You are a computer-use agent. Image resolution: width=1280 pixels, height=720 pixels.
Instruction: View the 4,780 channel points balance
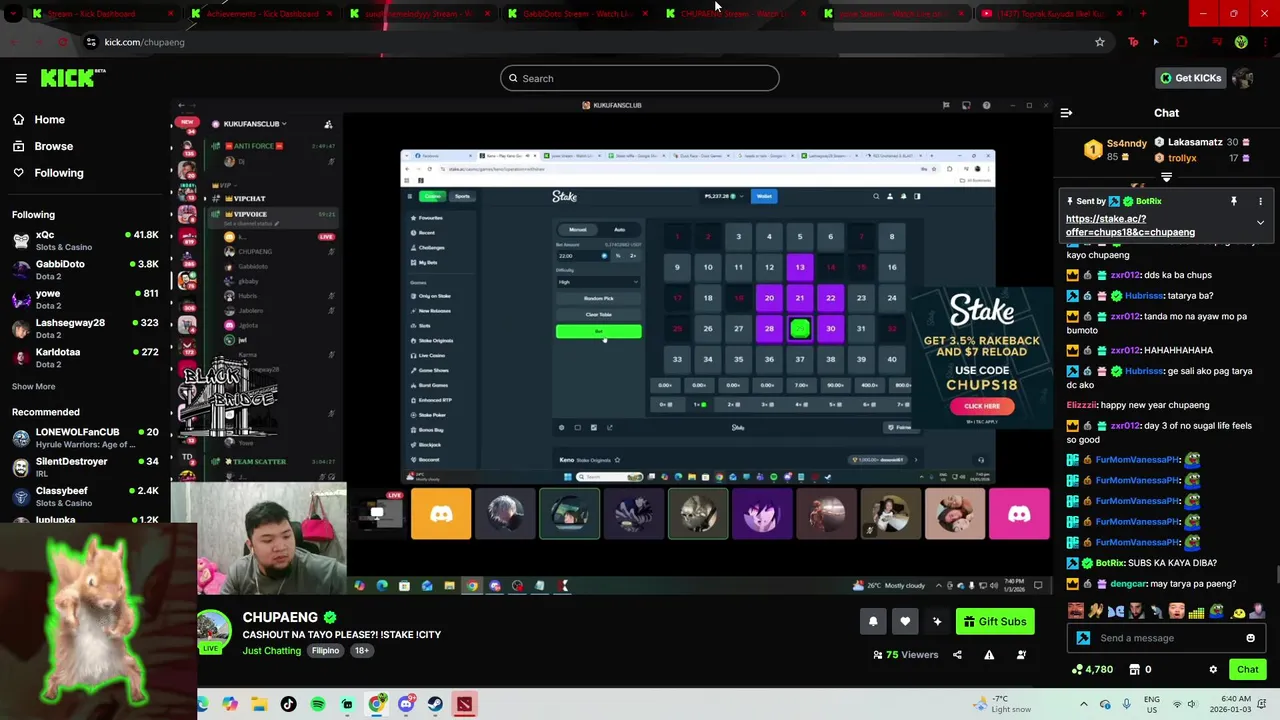1092,669
